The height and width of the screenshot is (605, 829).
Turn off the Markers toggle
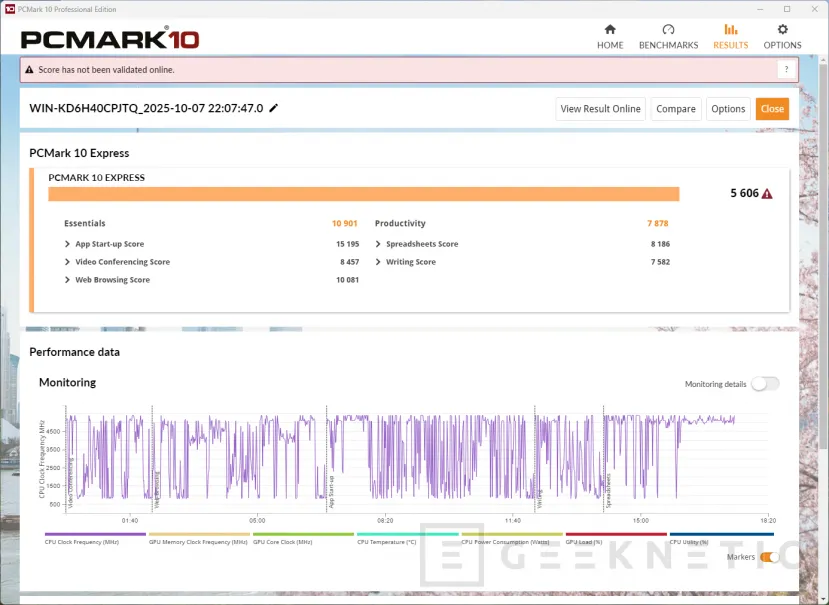769,557
